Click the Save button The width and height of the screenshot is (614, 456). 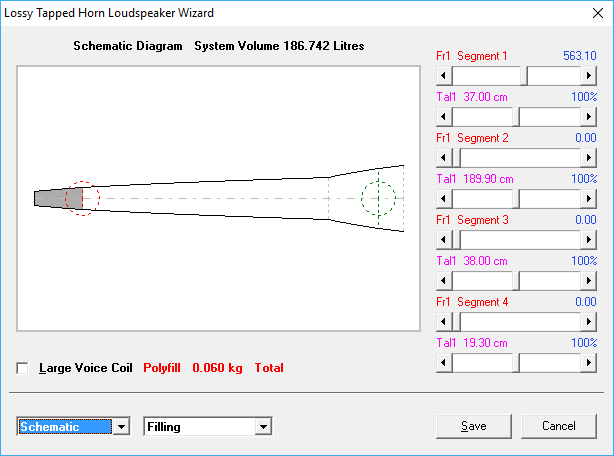[474, 426]
